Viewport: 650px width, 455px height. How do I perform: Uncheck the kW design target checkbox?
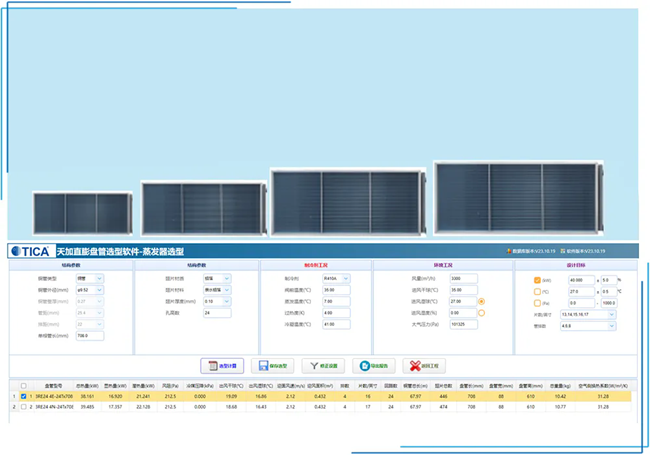point(537,280)
